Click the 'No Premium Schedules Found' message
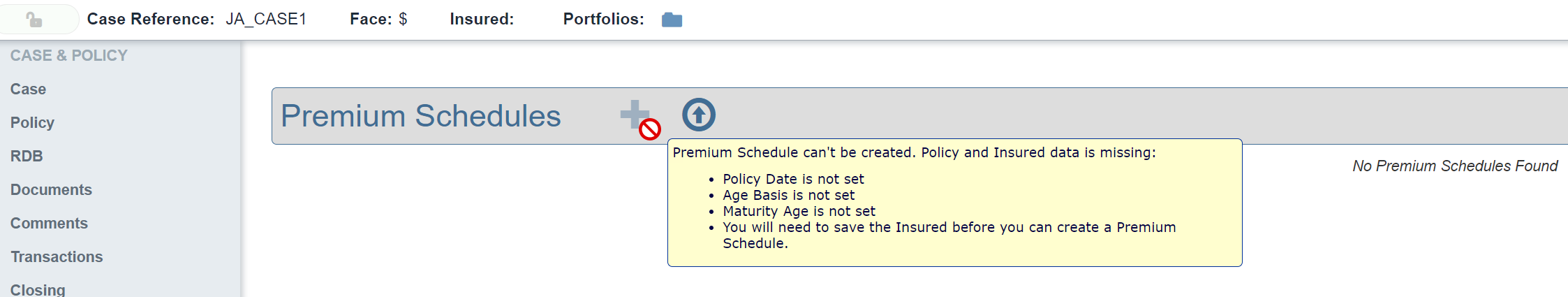1568x297 pixels. pos(1455,166)
